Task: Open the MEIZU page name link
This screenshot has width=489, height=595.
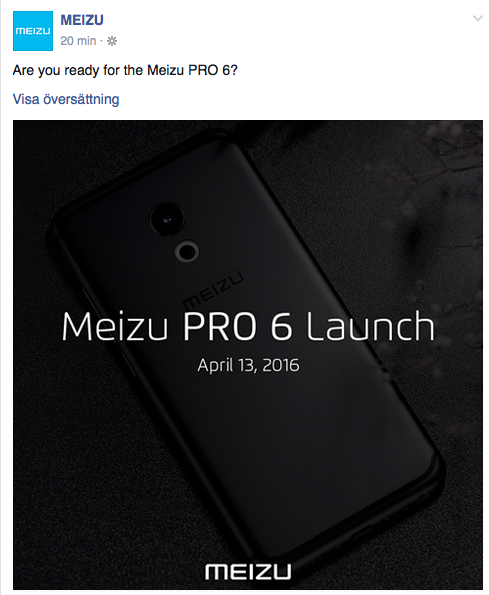Action: [82, 20]
